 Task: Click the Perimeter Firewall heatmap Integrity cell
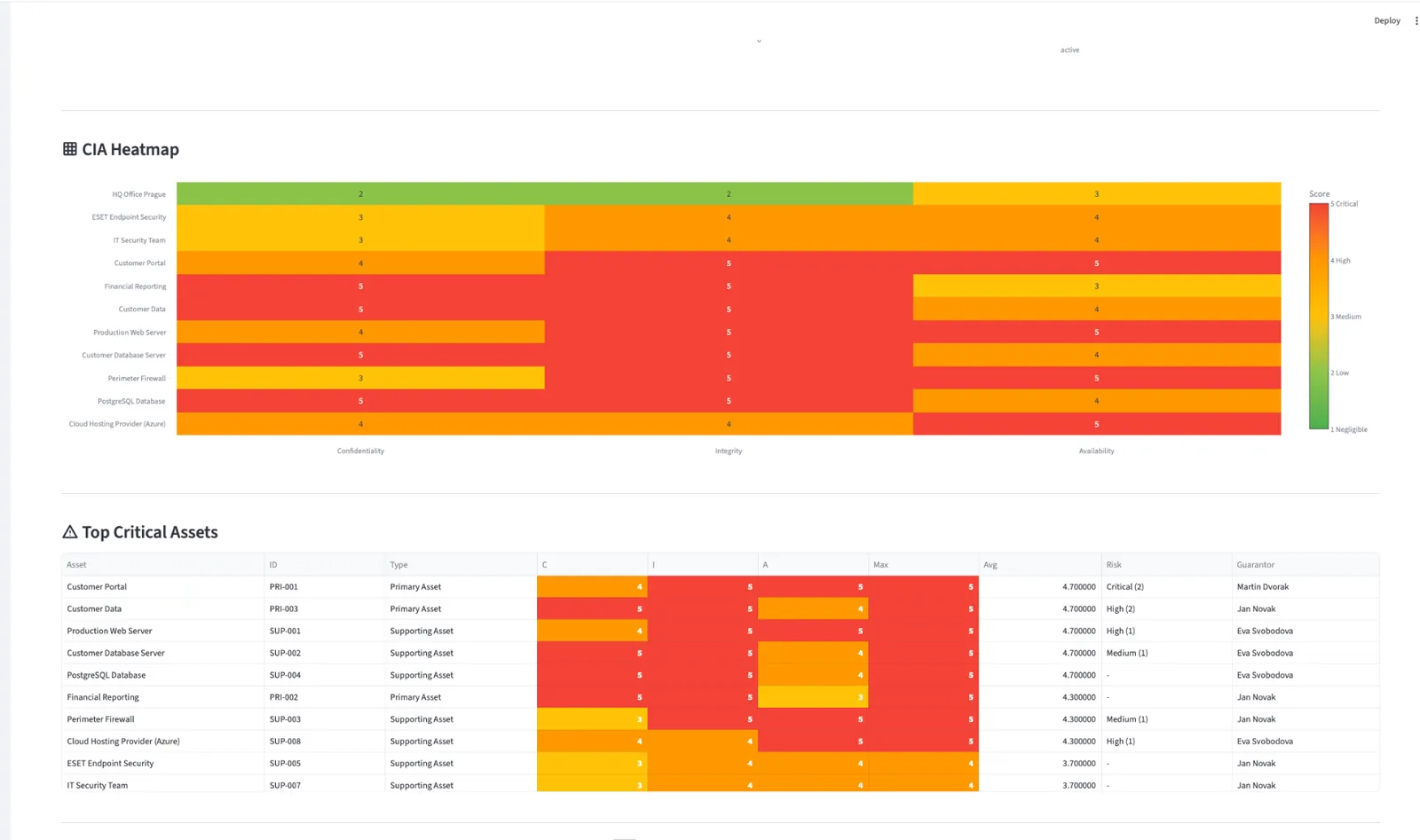729,378
